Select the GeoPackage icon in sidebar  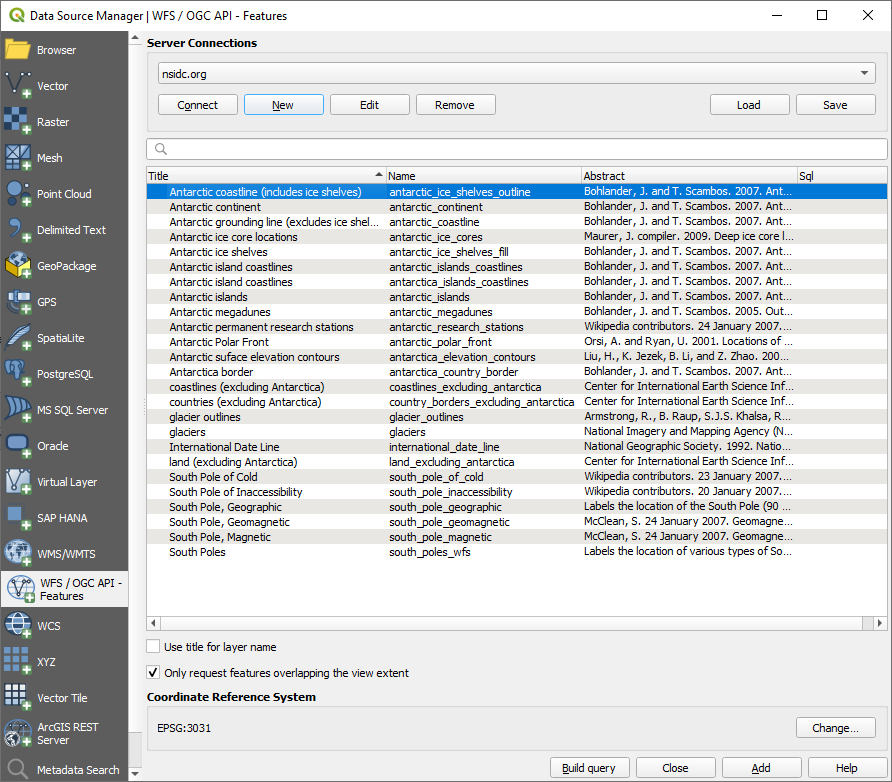[x=18, y=266]
